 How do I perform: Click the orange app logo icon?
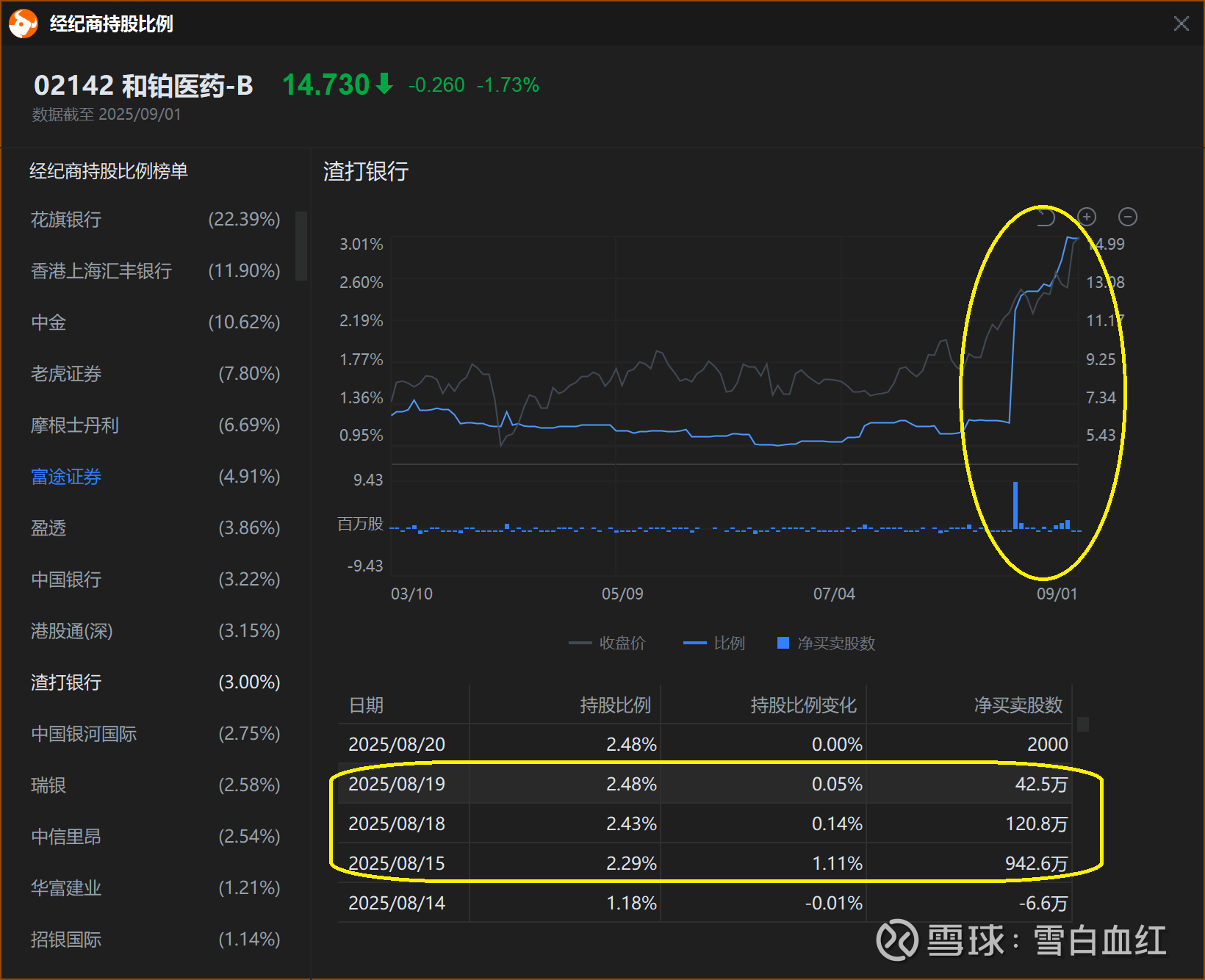click(23, 24)
